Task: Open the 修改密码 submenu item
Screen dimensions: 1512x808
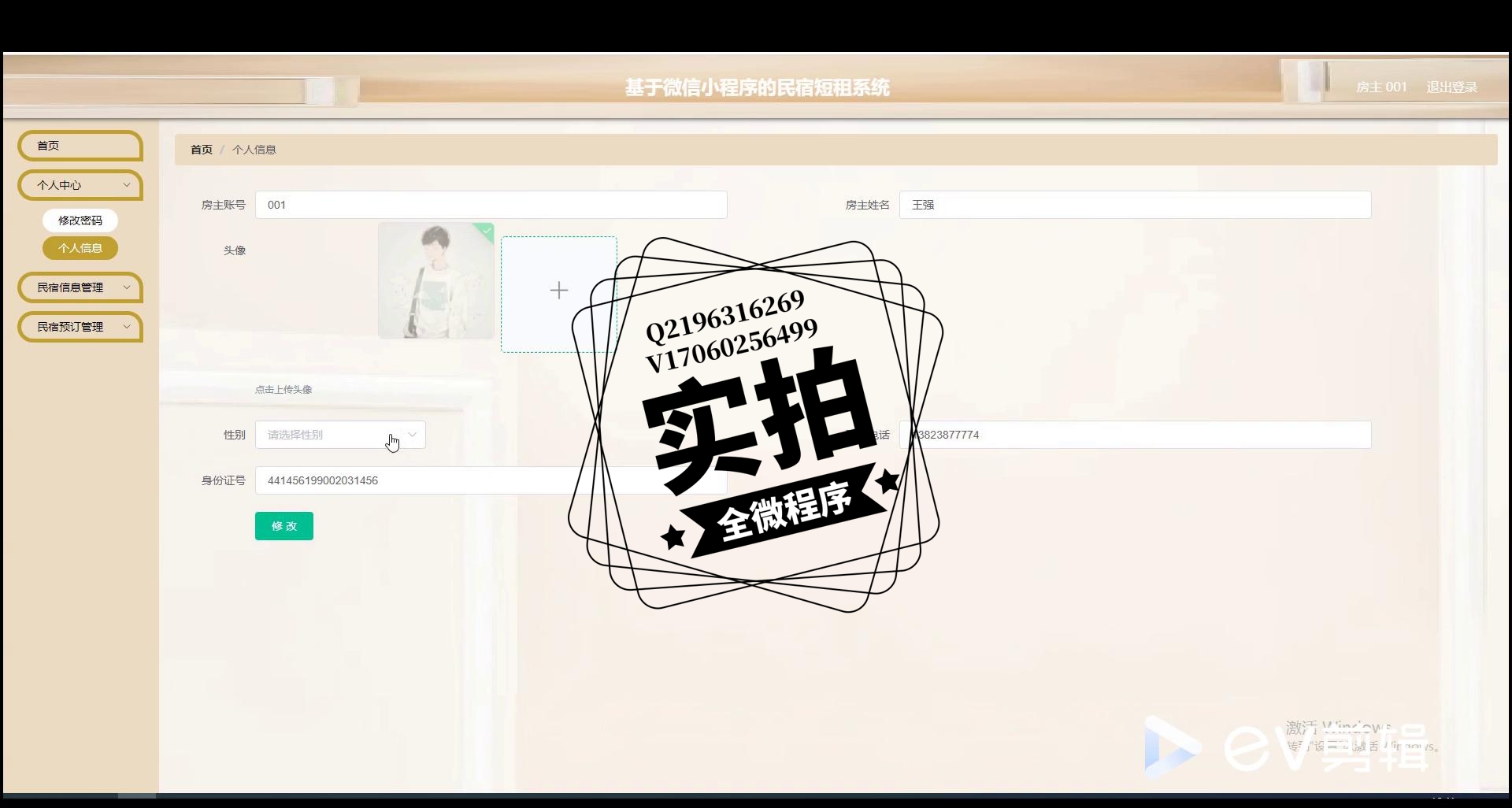Action: (80, 221)
